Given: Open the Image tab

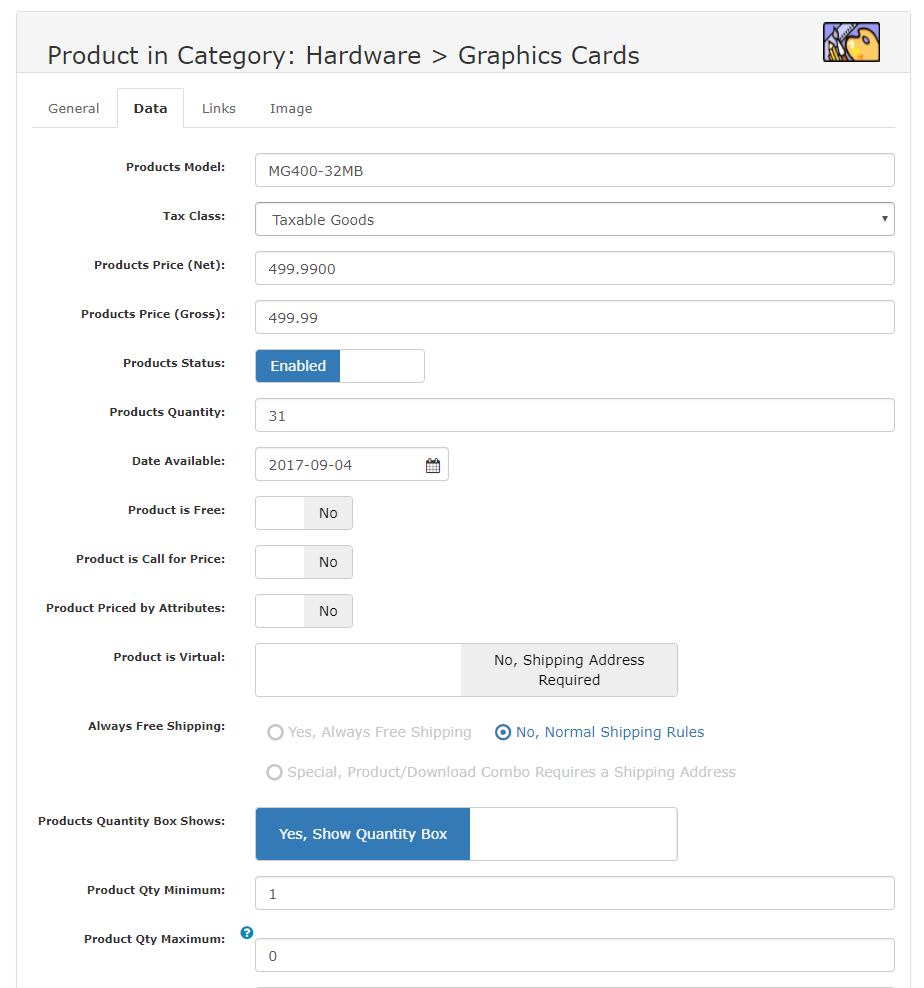Looking at the screenshot, I should (x=291, y=108).
